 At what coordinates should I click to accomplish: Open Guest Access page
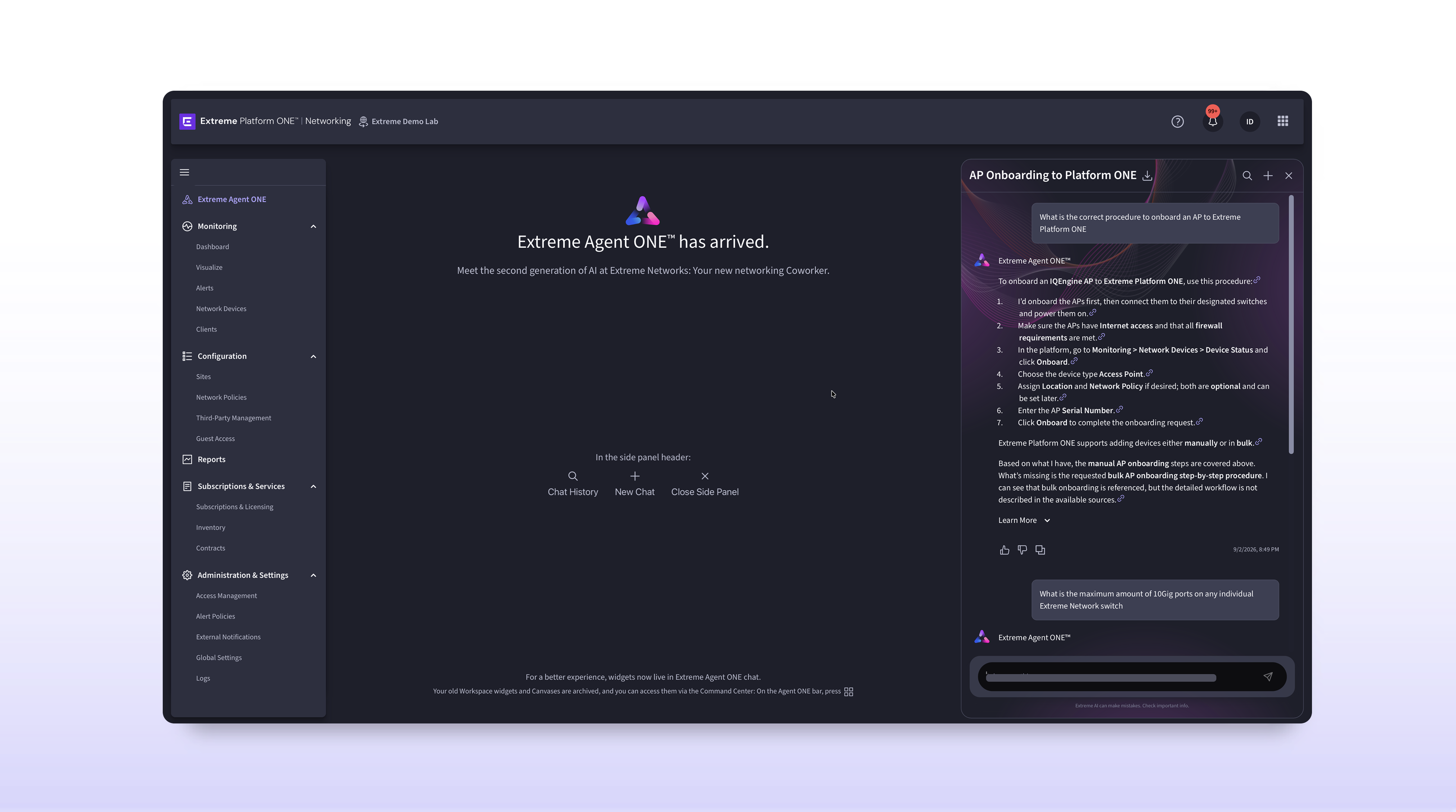pyautogui.click(x=215, y=438)
